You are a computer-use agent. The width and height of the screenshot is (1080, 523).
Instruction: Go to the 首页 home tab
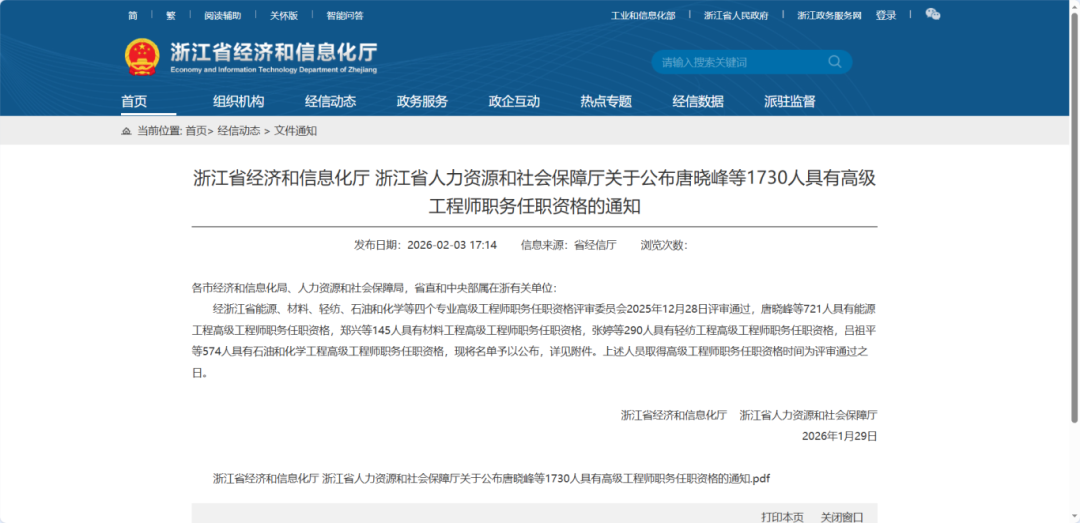pos(134,101)
